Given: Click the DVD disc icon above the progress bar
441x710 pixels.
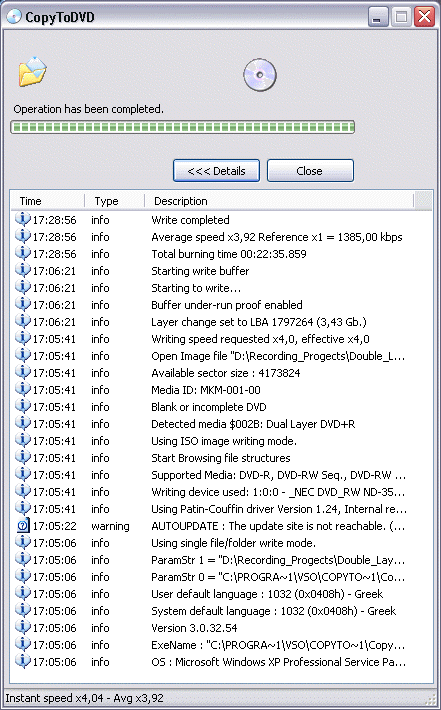Looking at the screenshot, I should [259, 75].
